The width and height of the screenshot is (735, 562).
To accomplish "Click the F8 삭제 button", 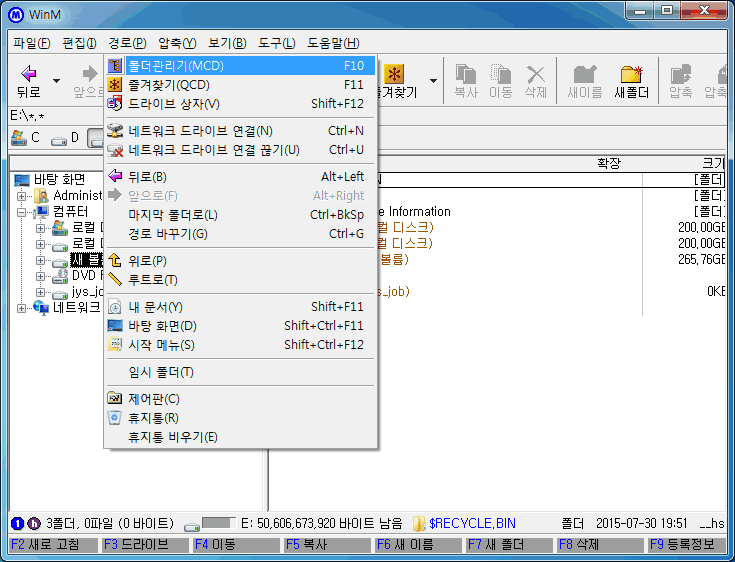I will coord(599,545).
